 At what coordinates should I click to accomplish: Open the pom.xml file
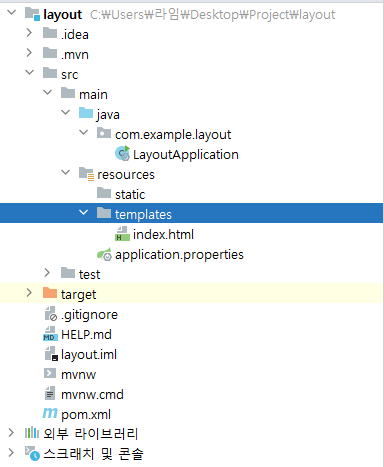(86, 415)
